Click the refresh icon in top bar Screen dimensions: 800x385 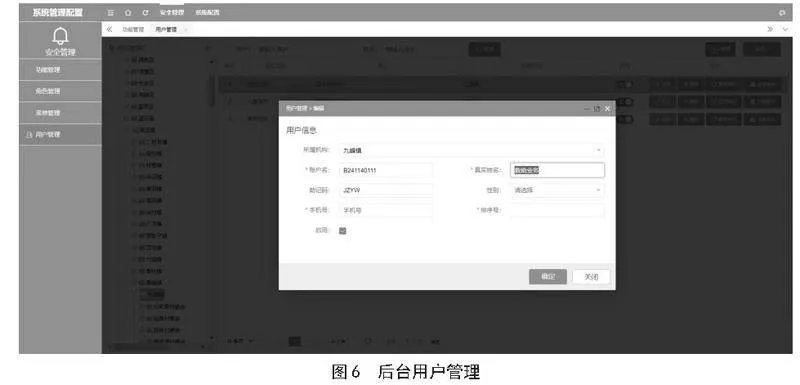click(145, 12)
